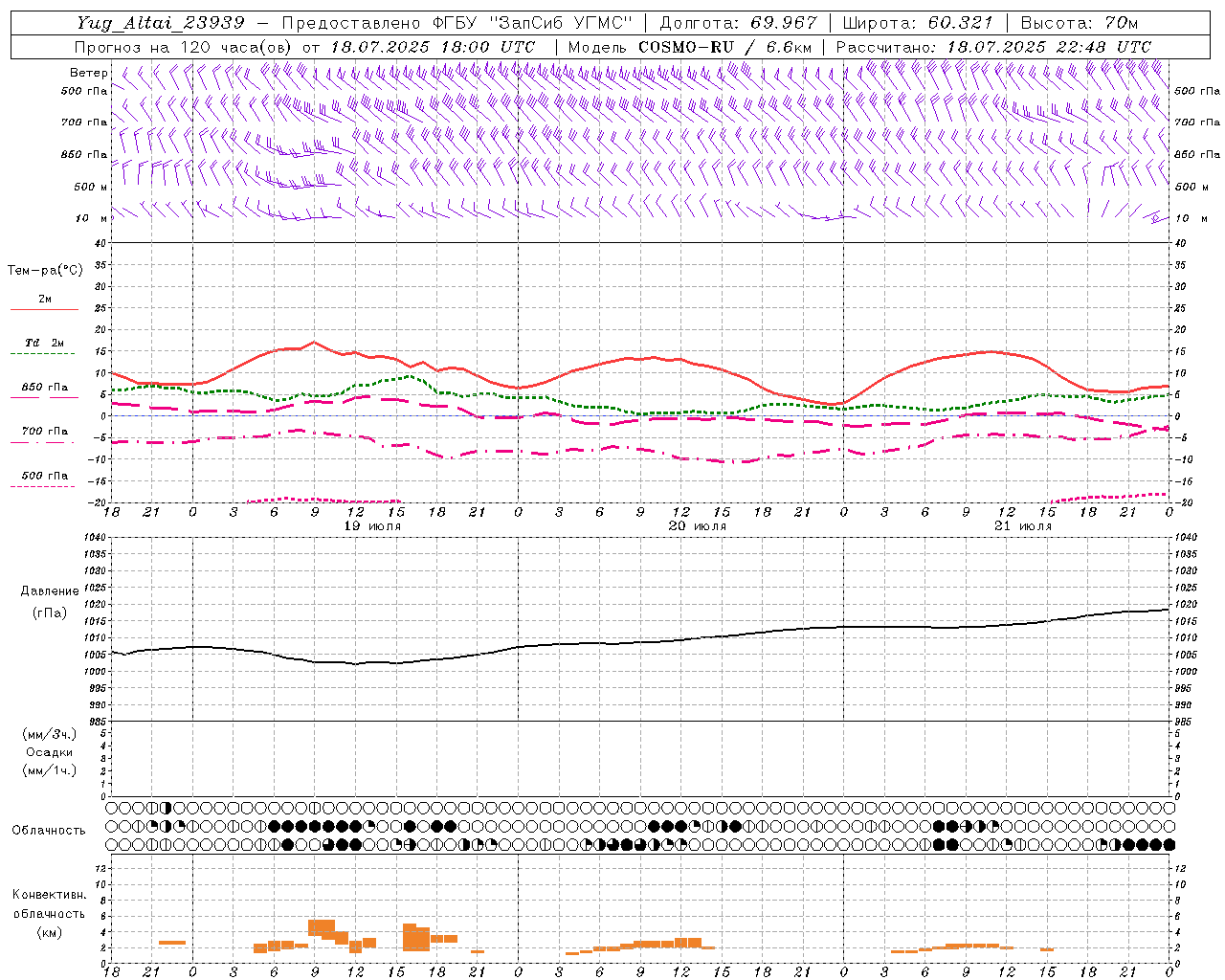Click the 'Высота: 70м' elevation text
This screenshot has height=980, width=1225.
pyautogui.click(x=1080, y=23)
